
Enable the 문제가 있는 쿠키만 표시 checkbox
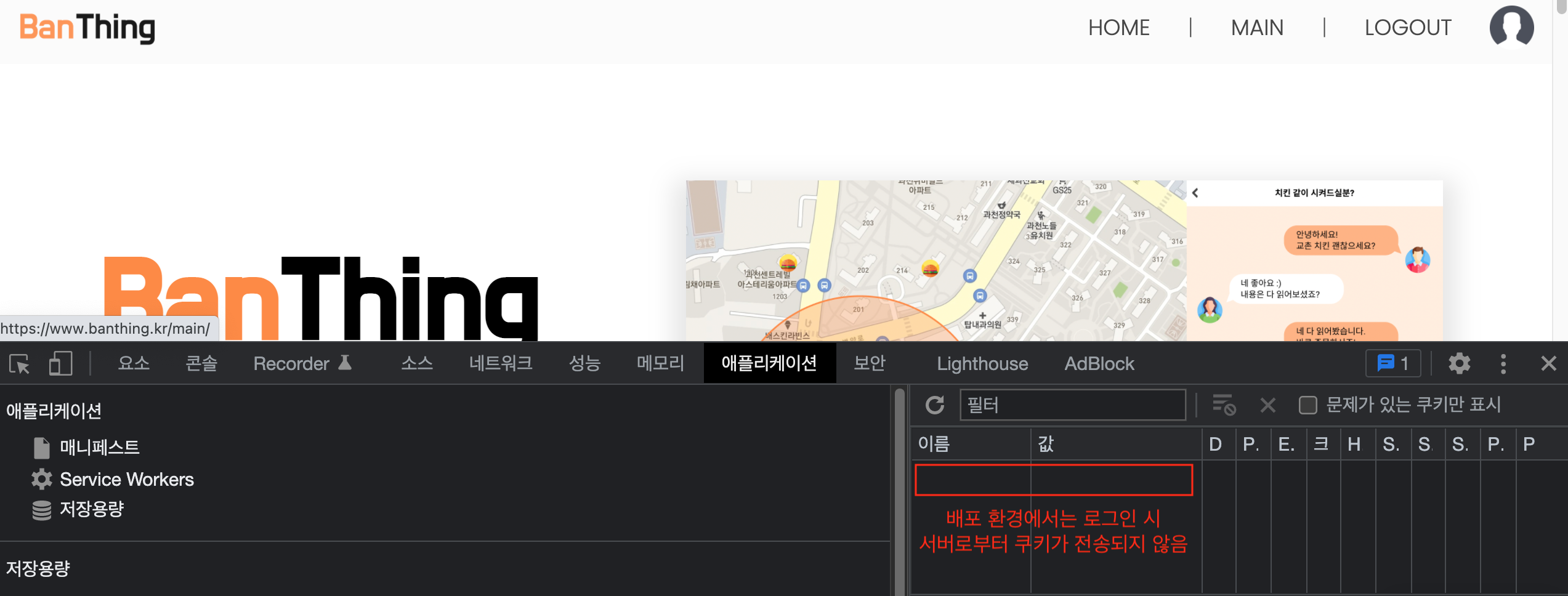point(1307,405)
